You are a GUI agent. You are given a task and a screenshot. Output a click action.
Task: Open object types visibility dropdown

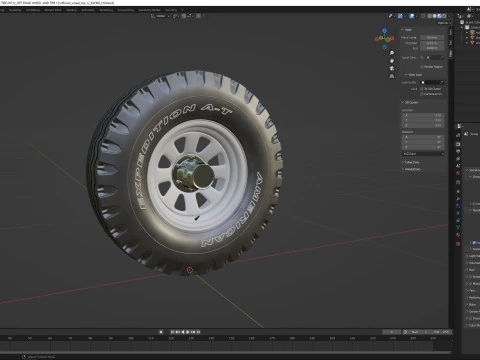[x=392, y=16]
